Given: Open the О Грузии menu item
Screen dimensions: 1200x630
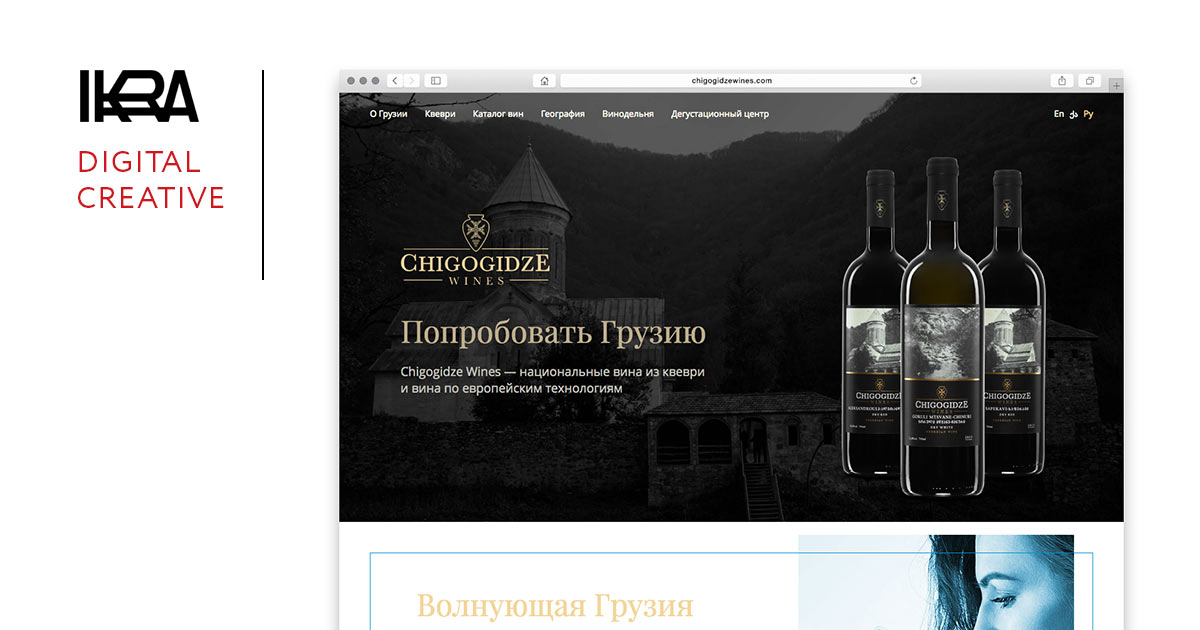Looking at the screenshot, I should [x=389, y=114].
